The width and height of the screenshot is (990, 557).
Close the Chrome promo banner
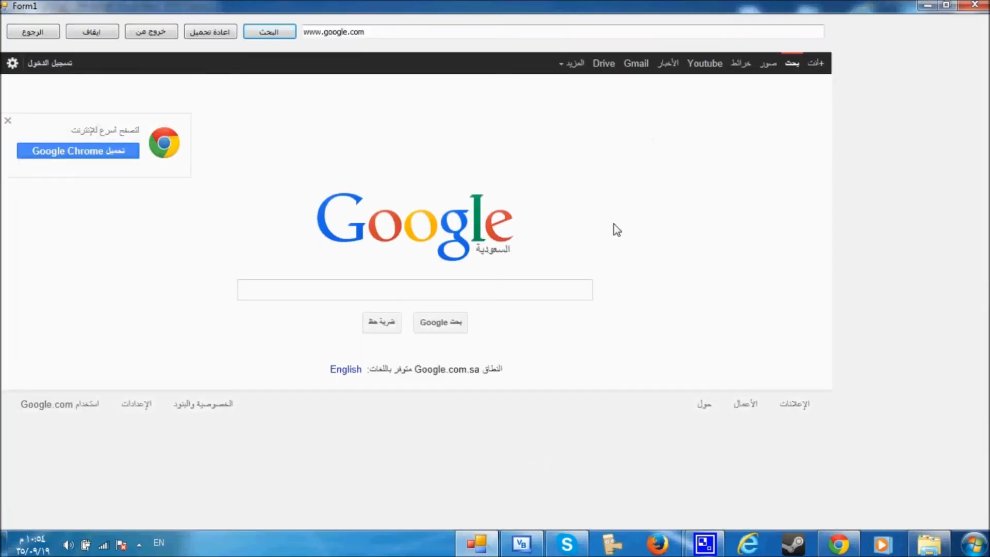click(8, 120)
